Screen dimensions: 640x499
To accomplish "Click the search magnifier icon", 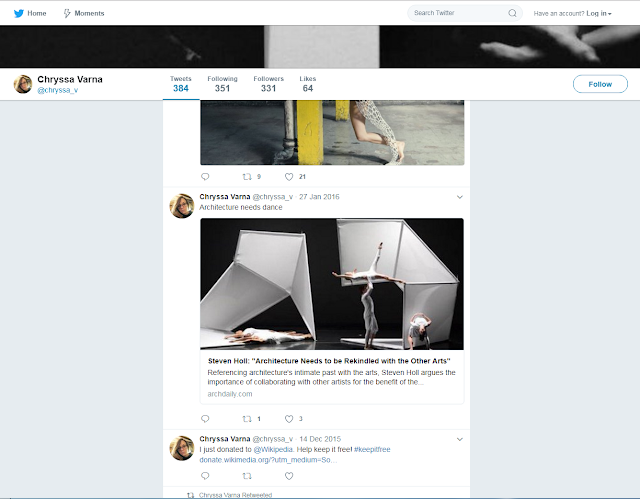I will pyautogui.click(x=512, y=13).
